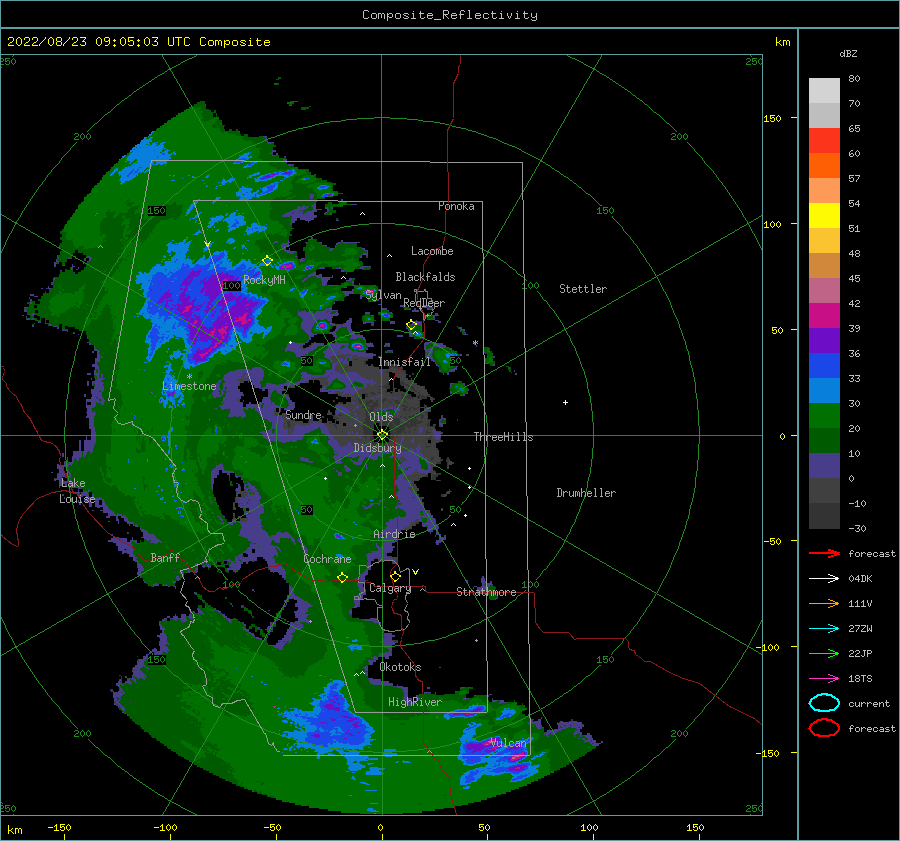Click the purple 10 dBZ color swatch
This screenshot has height=841, width=900.
824,465
